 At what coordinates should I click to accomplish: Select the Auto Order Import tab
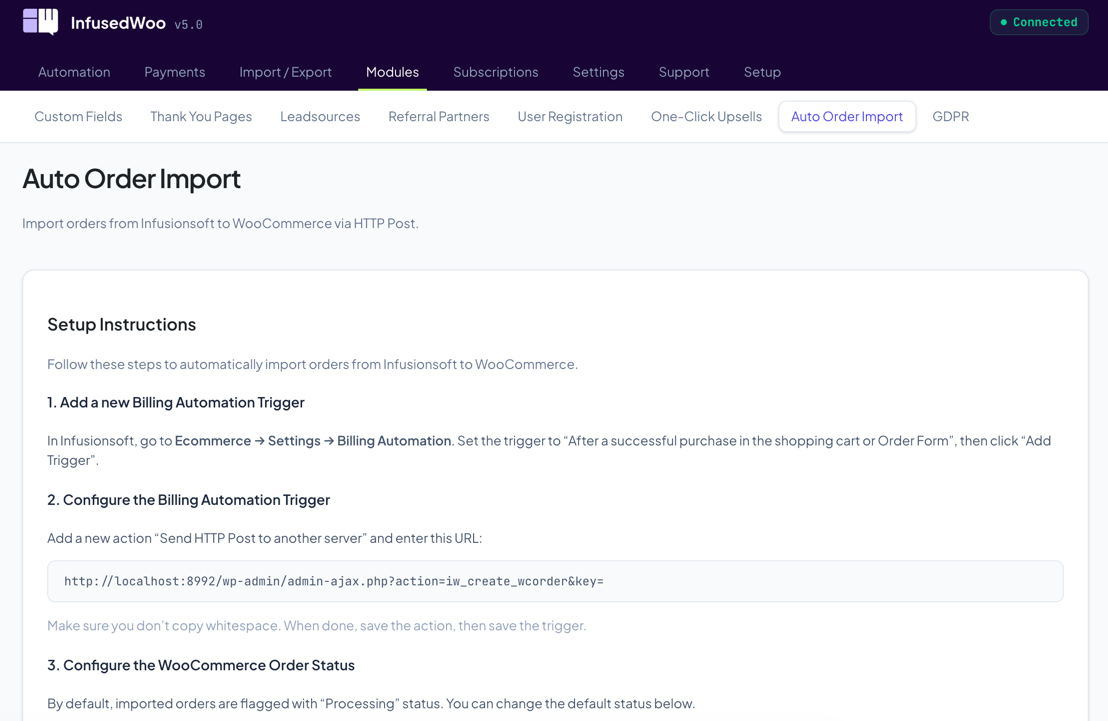pyautogui.click(x=847, y=116)
